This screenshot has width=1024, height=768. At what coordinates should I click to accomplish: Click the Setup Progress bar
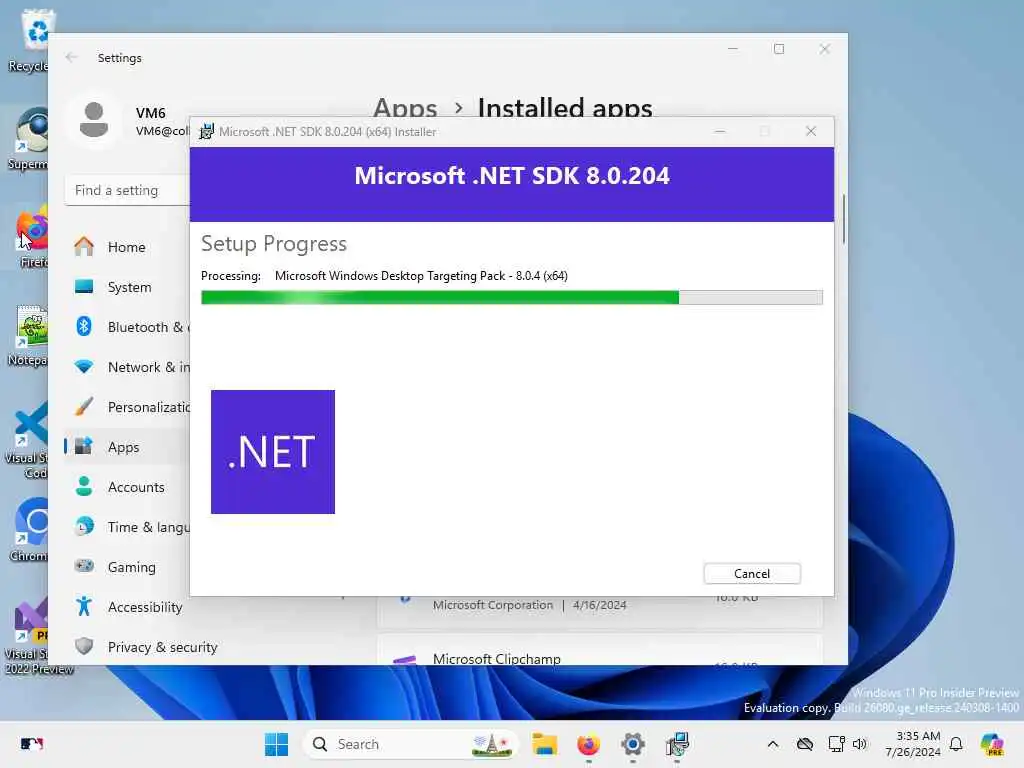click(511, 298)
